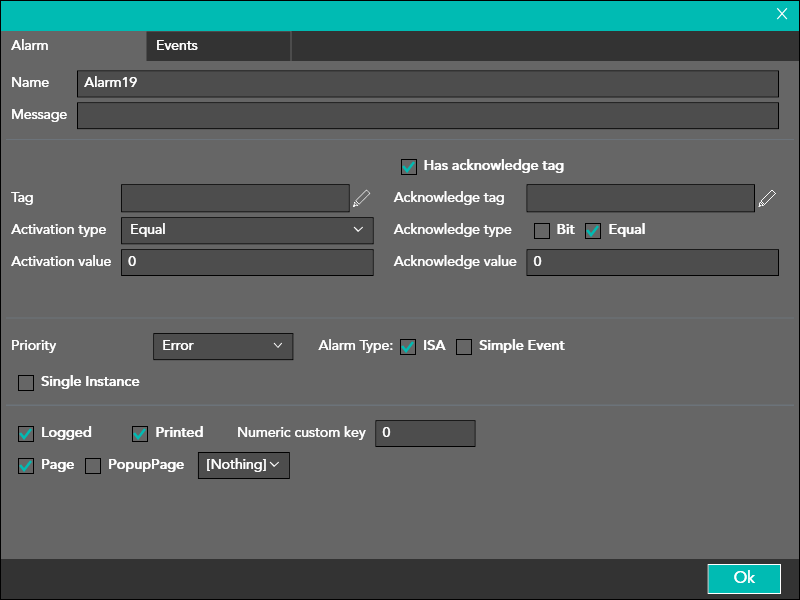This screenshot has height=600, width=800.
Task: Uncheck the Logged checkbox
Action: click(x=26, y=434)
